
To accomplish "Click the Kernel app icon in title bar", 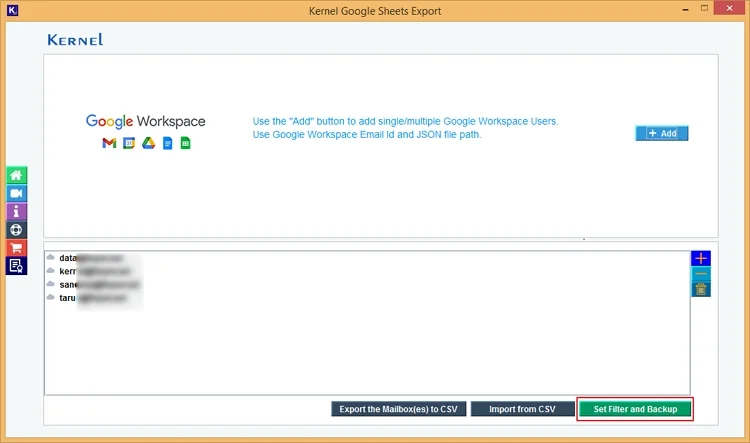I will coord(11,11).
